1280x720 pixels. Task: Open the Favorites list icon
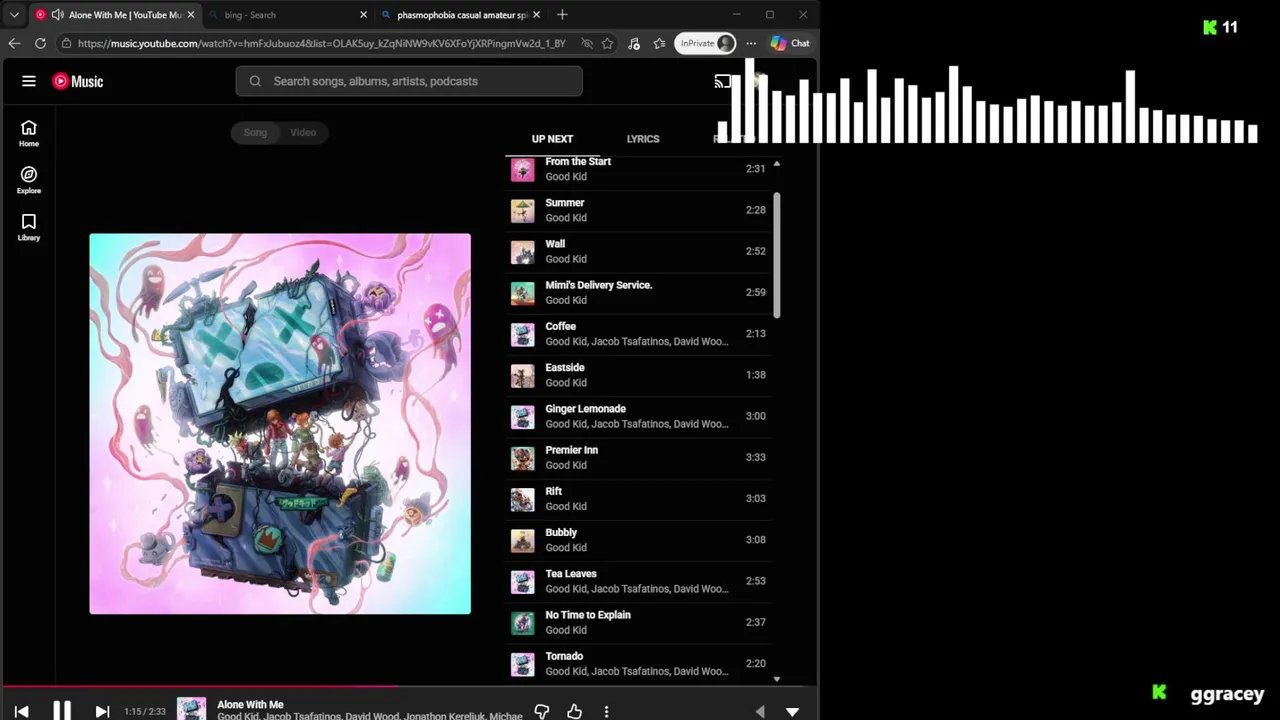pos(659,43)
